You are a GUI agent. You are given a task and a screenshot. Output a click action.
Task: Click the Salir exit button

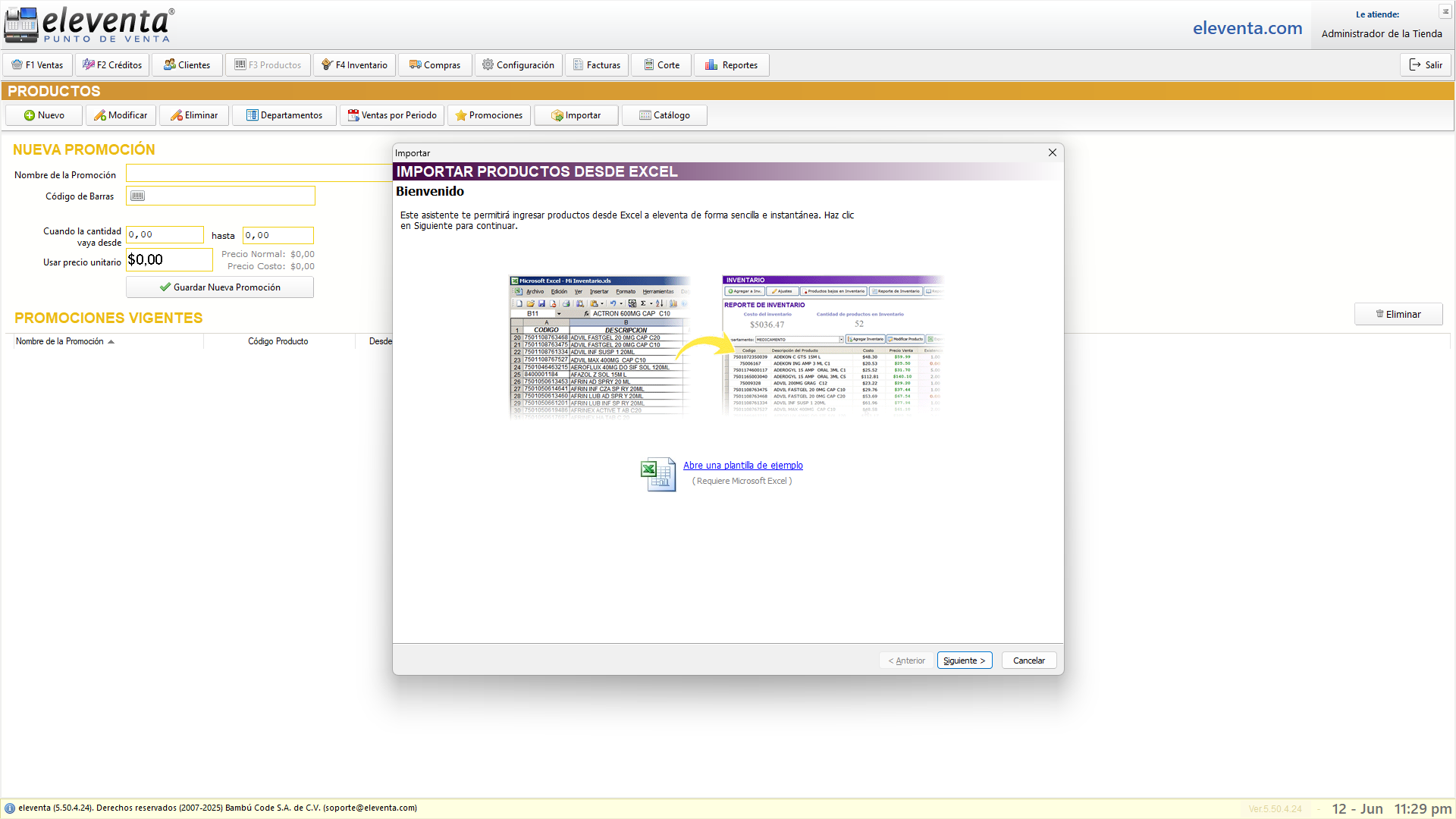click(x=1425, y=65)
